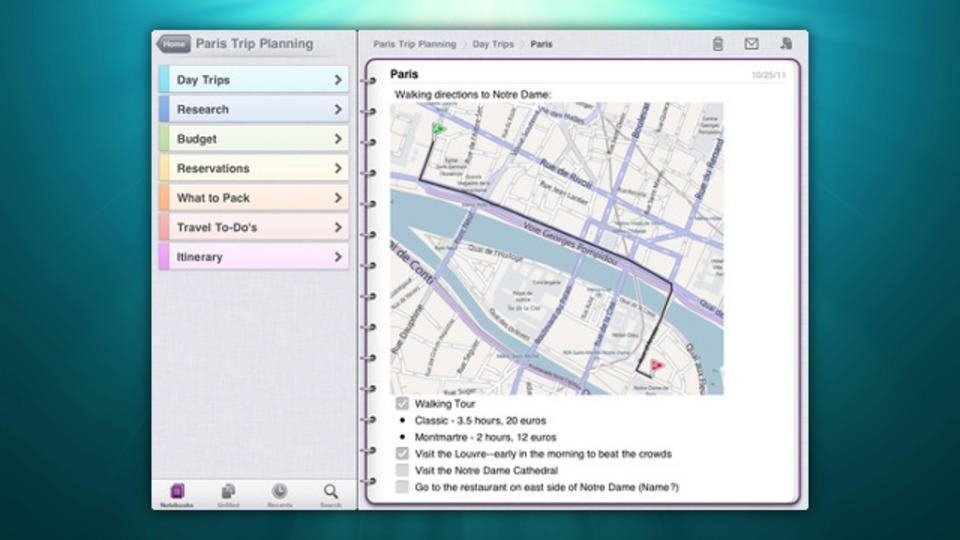Tap the red destination flag on map
Viewport: 960px width, 540px height.
click(x=656, y=366)
